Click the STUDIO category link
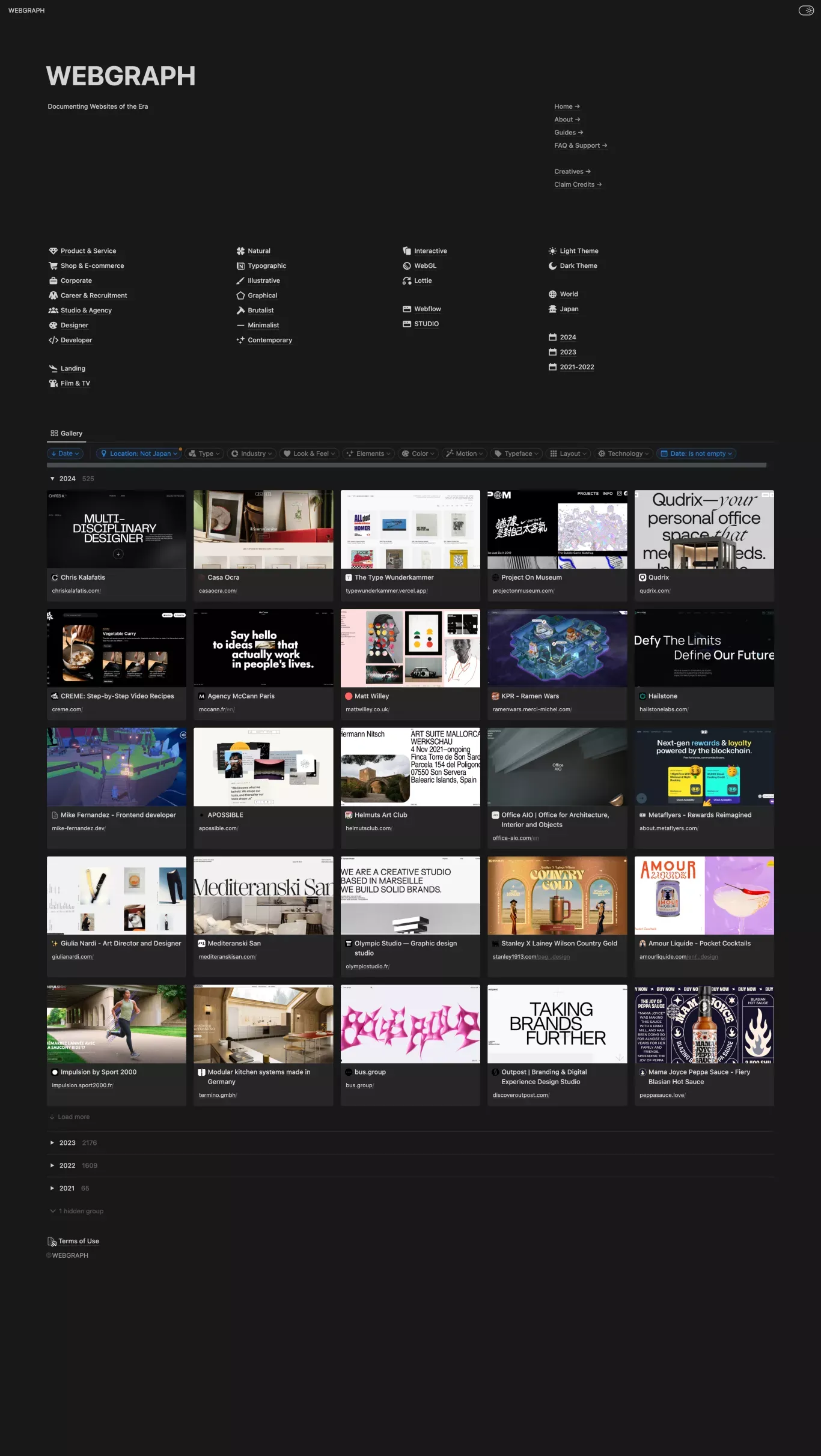Screen dimensions: 821x1456 tap(426, 324)
